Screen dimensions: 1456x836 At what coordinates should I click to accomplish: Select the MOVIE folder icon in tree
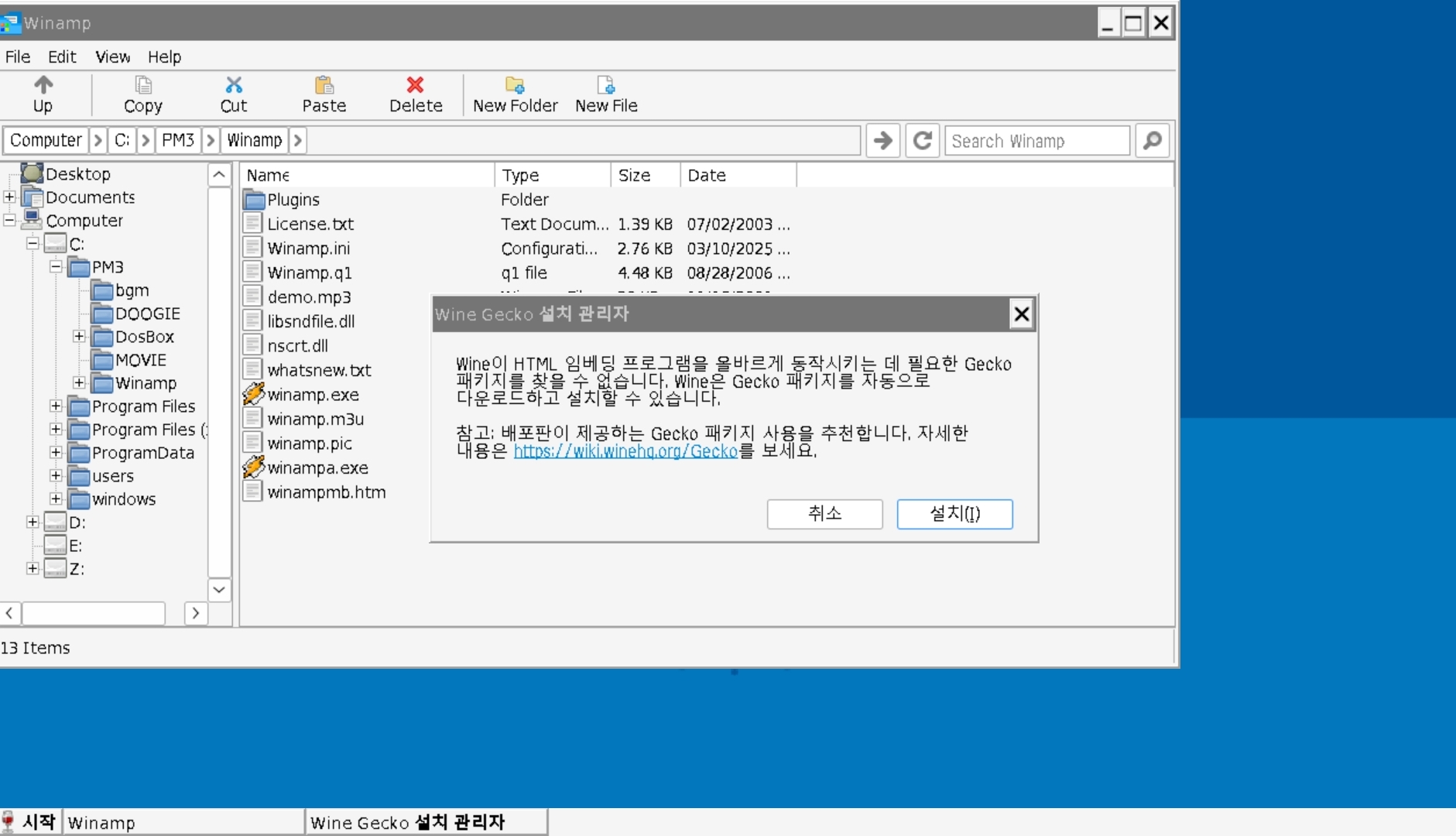click(x=102, y=360)
